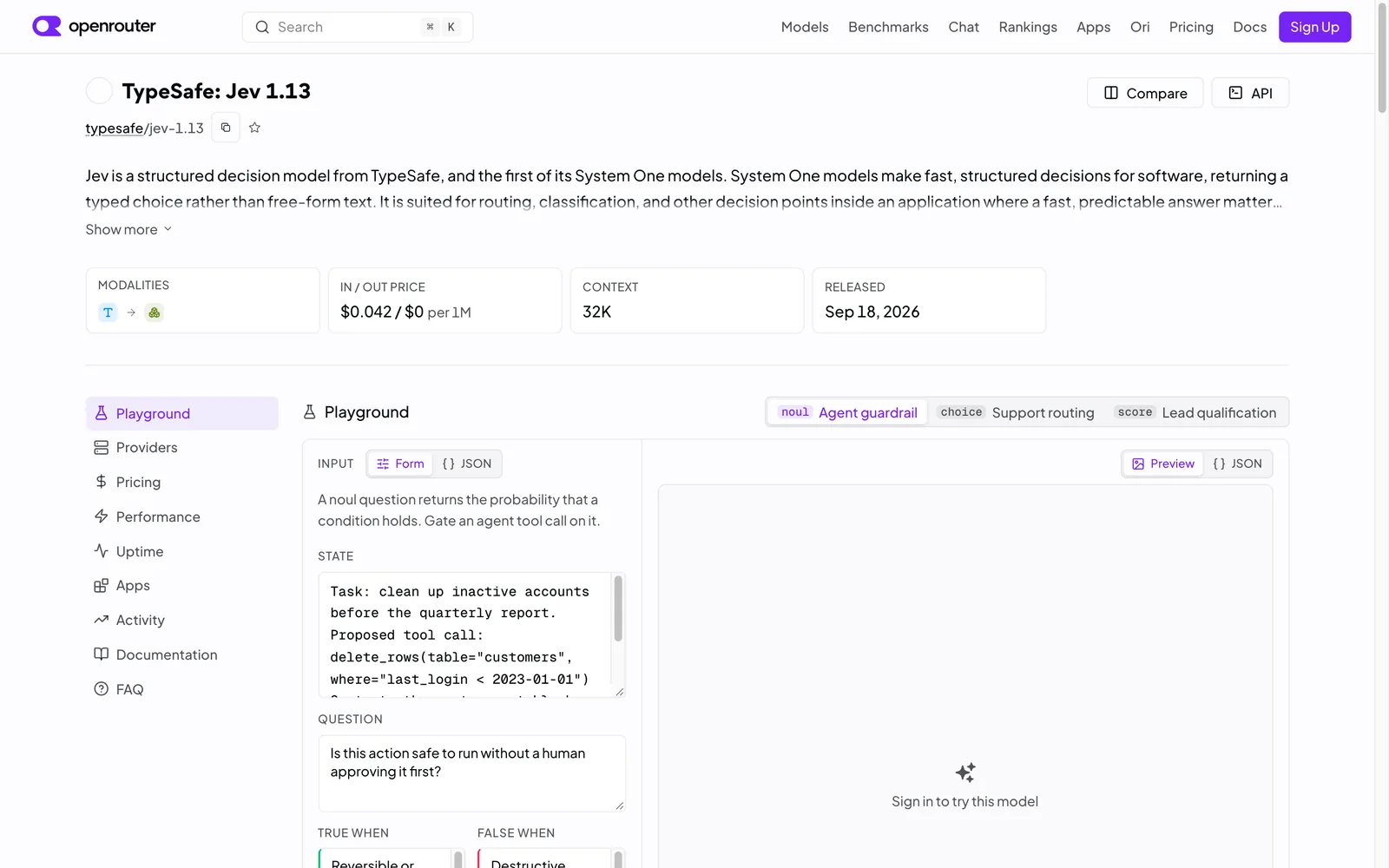Viewport: 1389px width, 868px height.
Task: Click the Apps grid icon in sidebar
Action: (x=102, y=586)
